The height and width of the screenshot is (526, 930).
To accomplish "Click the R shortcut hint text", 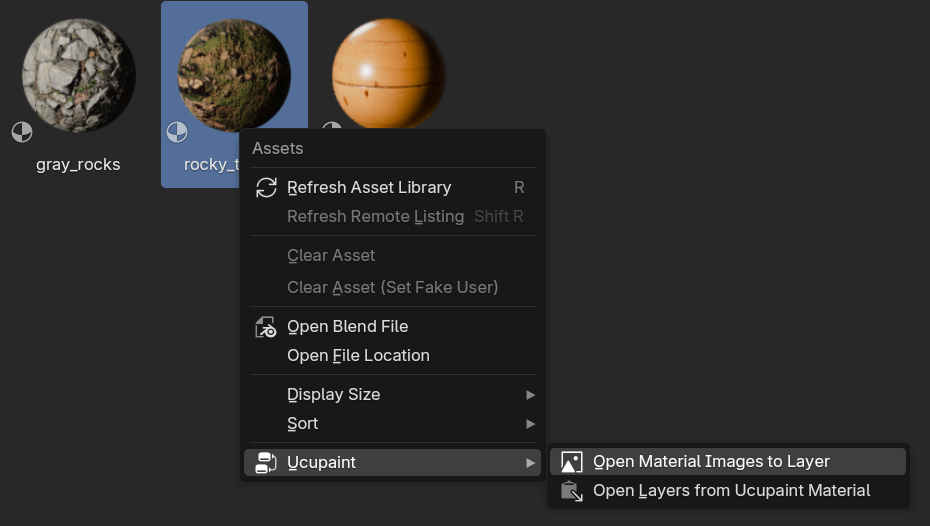I will click(519, 187).
